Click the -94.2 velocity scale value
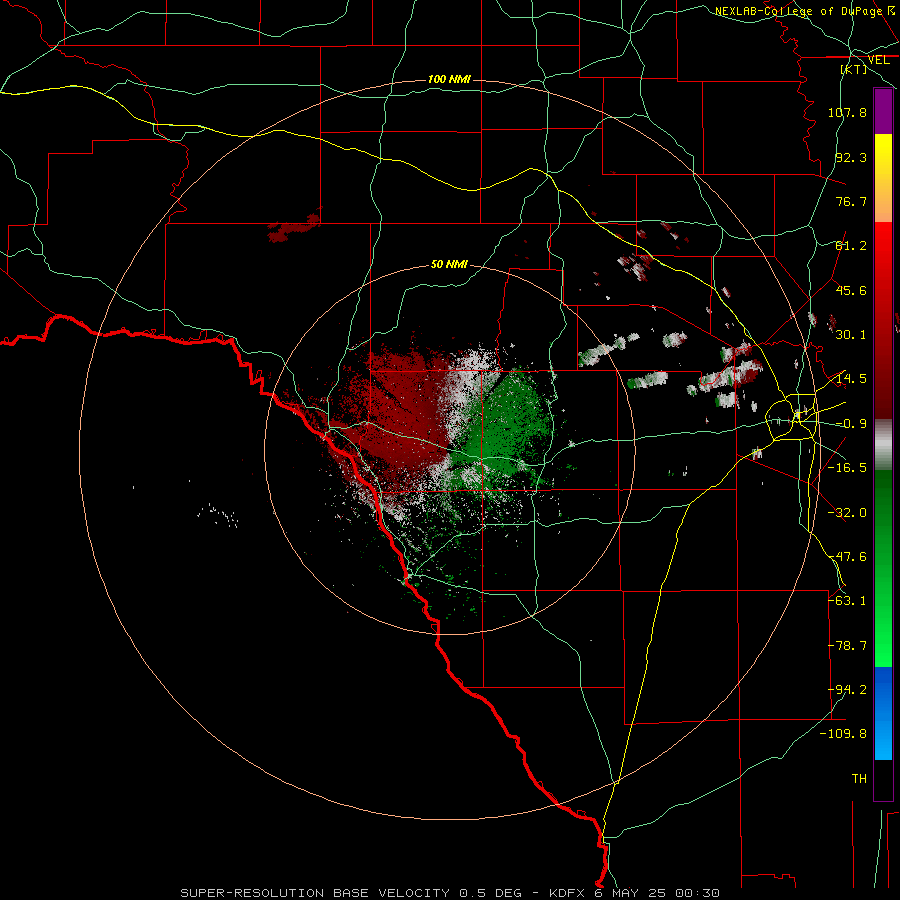The height and width of the screenshot is (900, 900). tap(847, 690)
